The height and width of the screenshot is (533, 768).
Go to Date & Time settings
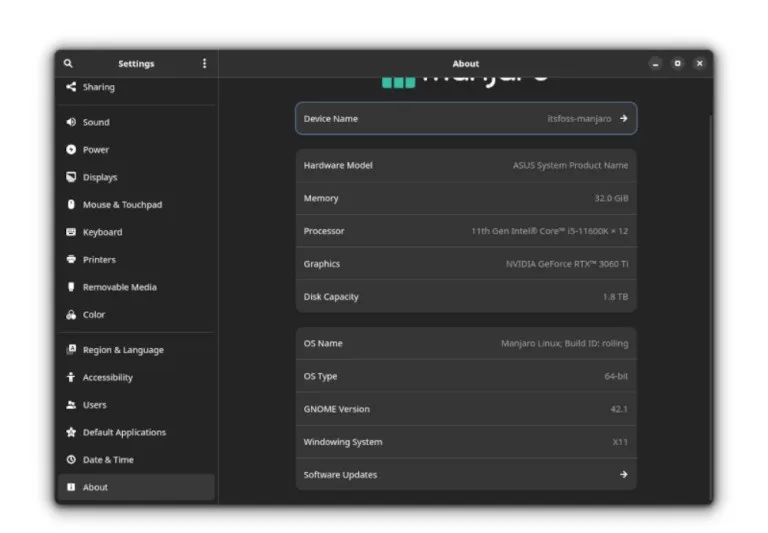click(136, 460)
